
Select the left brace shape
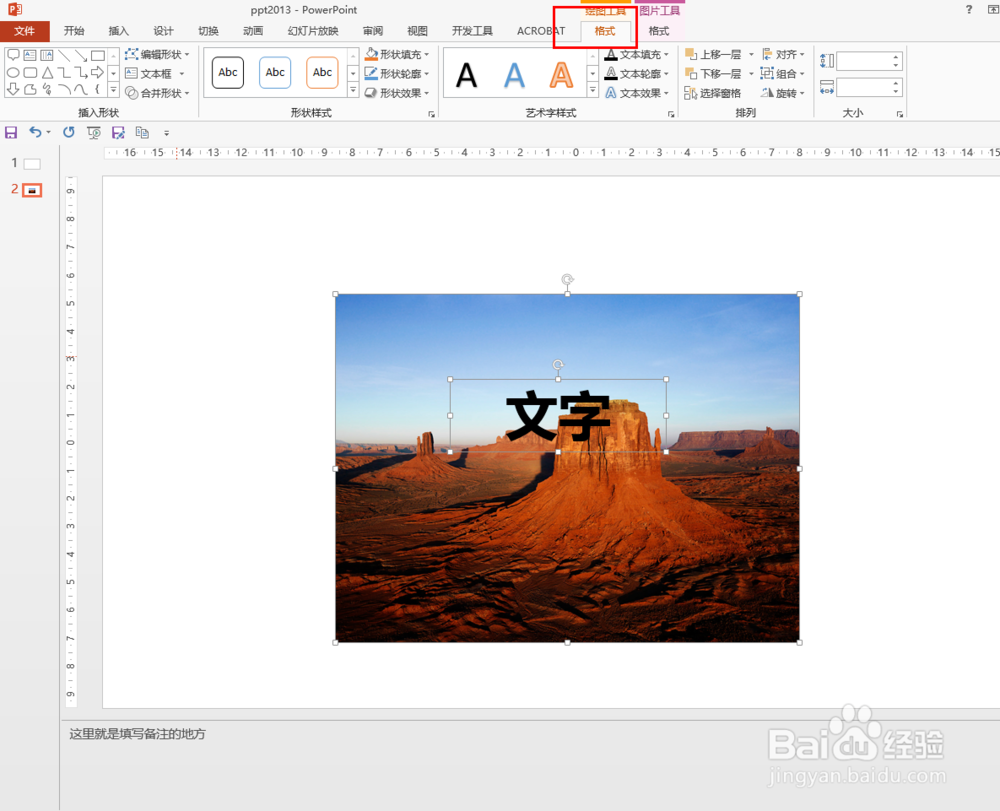97,89
